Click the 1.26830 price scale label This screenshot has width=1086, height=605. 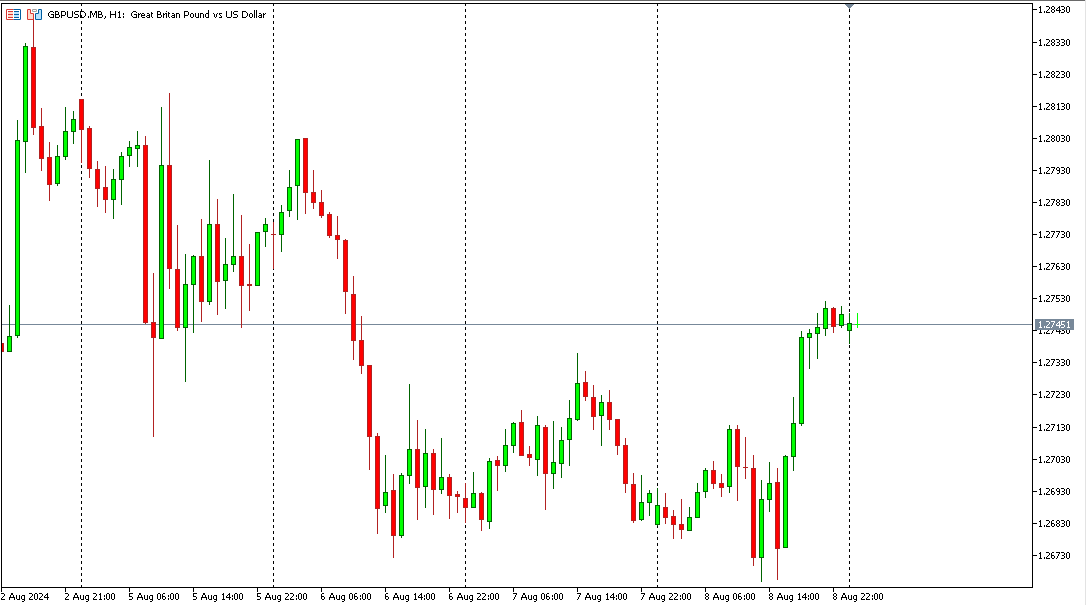point(1054,523)
